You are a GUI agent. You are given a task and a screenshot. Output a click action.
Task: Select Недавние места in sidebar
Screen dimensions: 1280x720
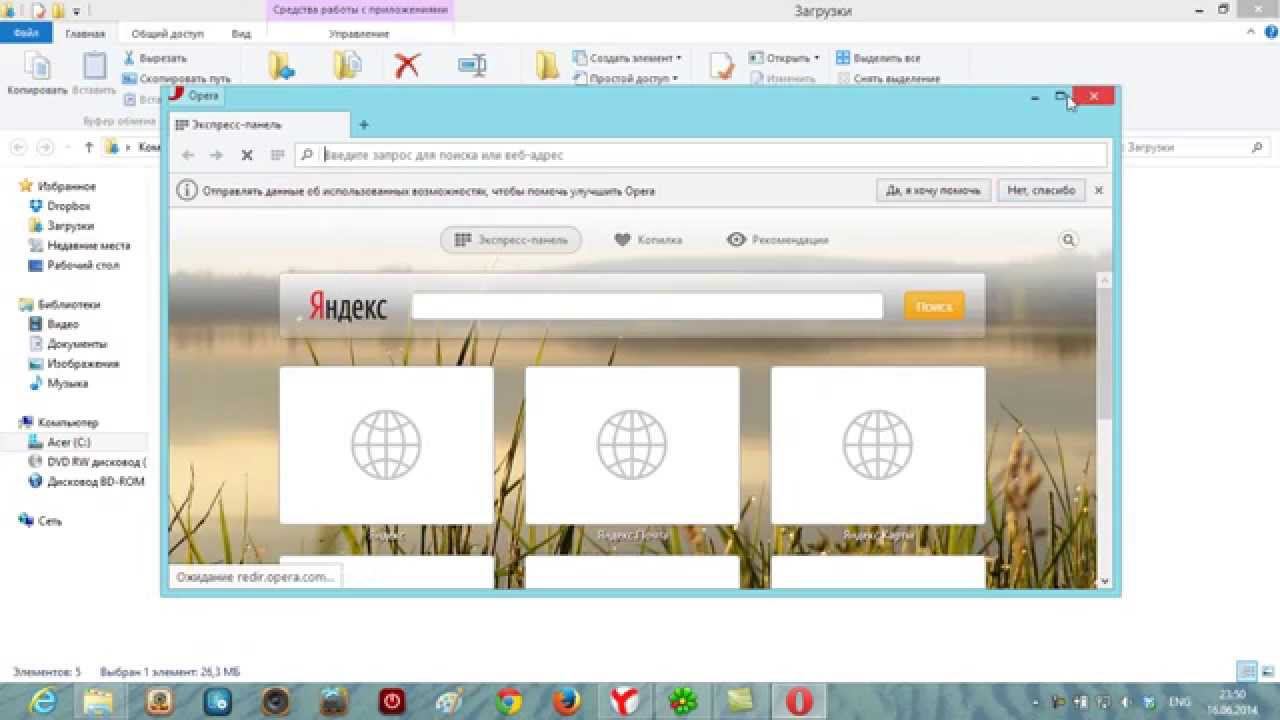pos(79,245)
